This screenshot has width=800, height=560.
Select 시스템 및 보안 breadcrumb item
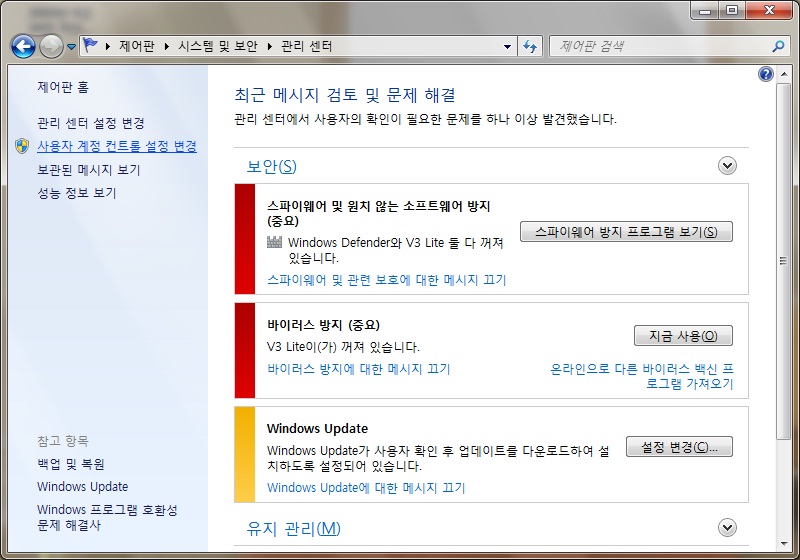coord(218,46)
